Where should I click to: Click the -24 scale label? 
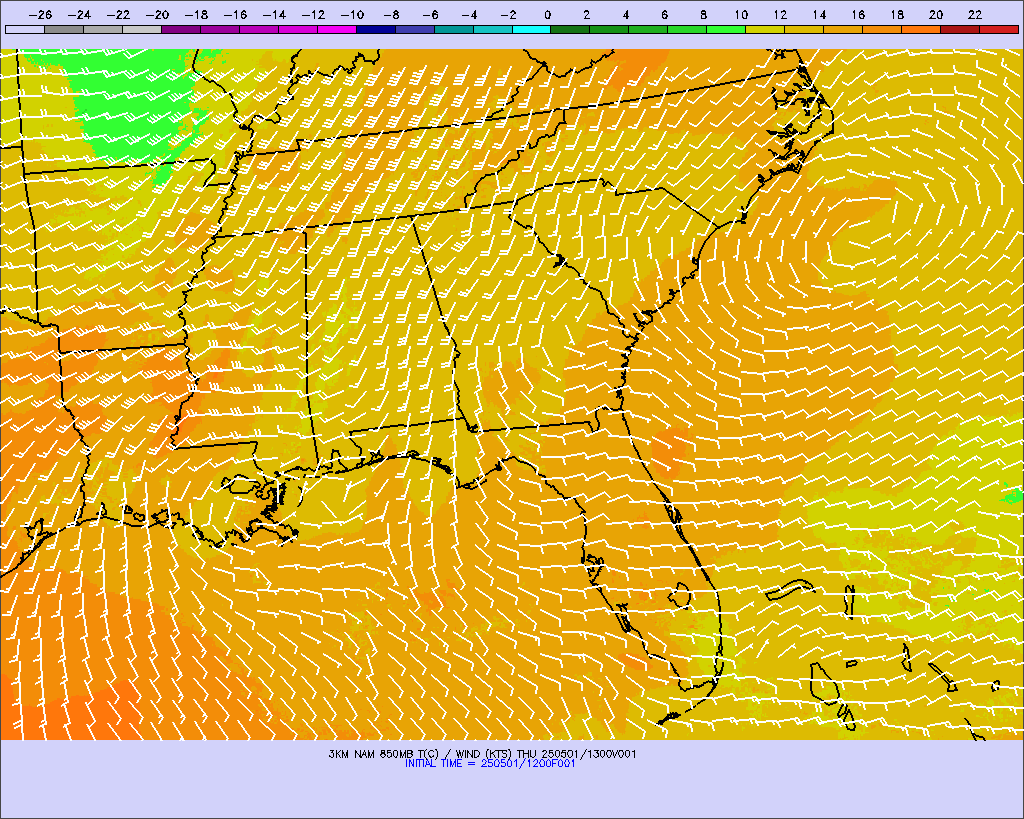pos(80,14)
